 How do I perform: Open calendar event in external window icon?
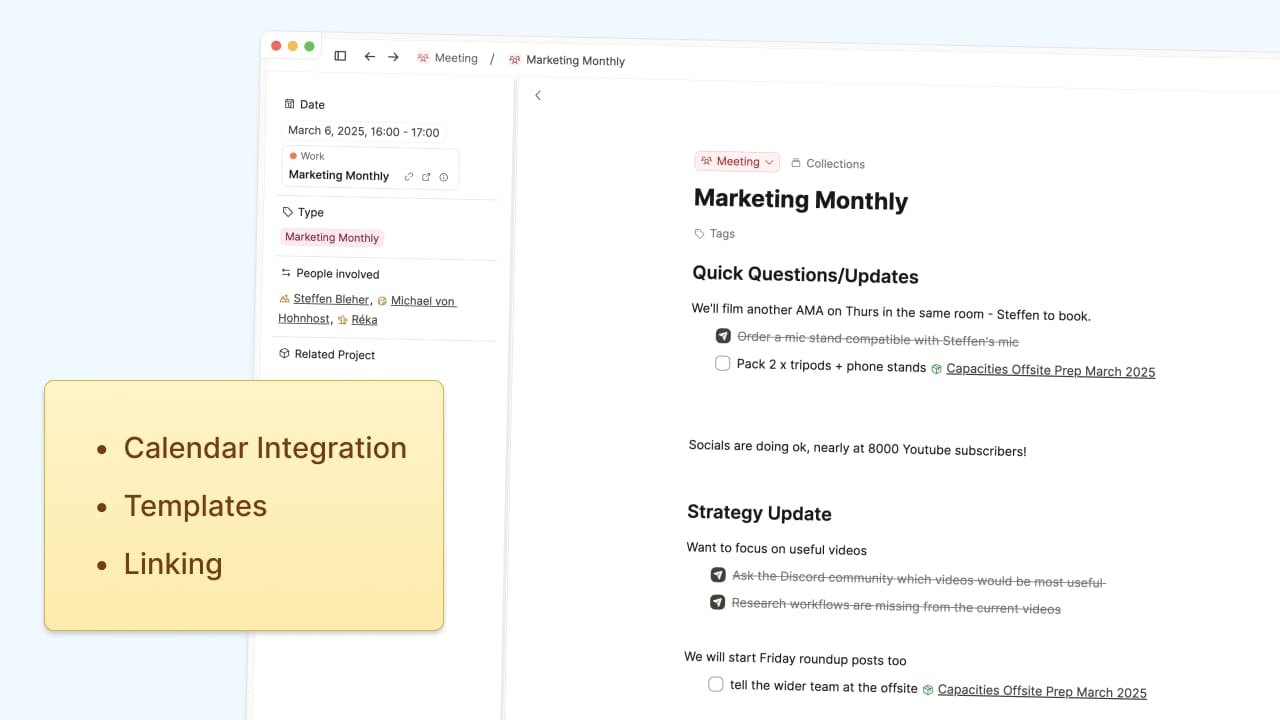[426, 177]
